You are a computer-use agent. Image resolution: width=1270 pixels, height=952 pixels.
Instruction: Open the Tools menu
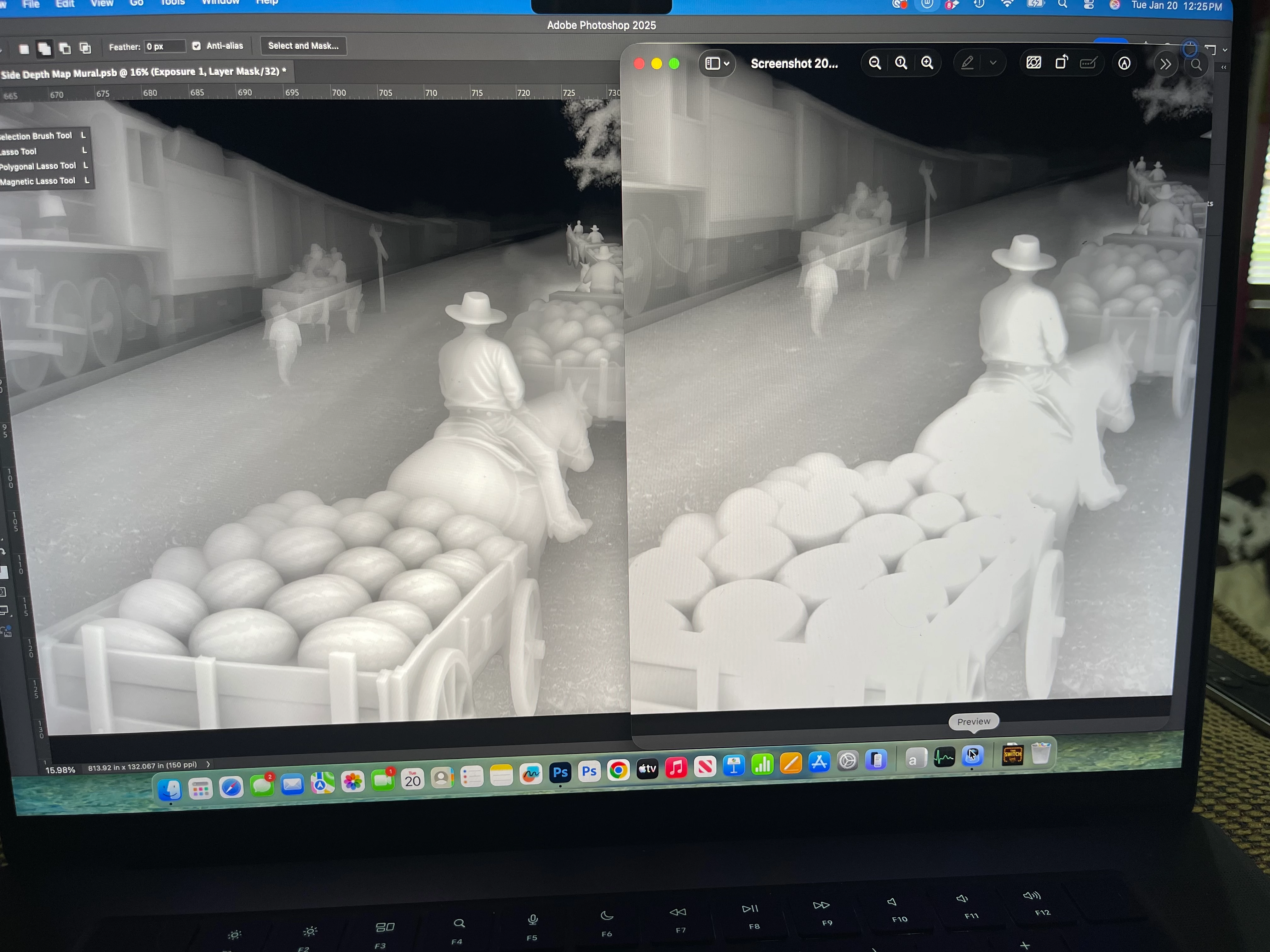[x=173, y=3]
